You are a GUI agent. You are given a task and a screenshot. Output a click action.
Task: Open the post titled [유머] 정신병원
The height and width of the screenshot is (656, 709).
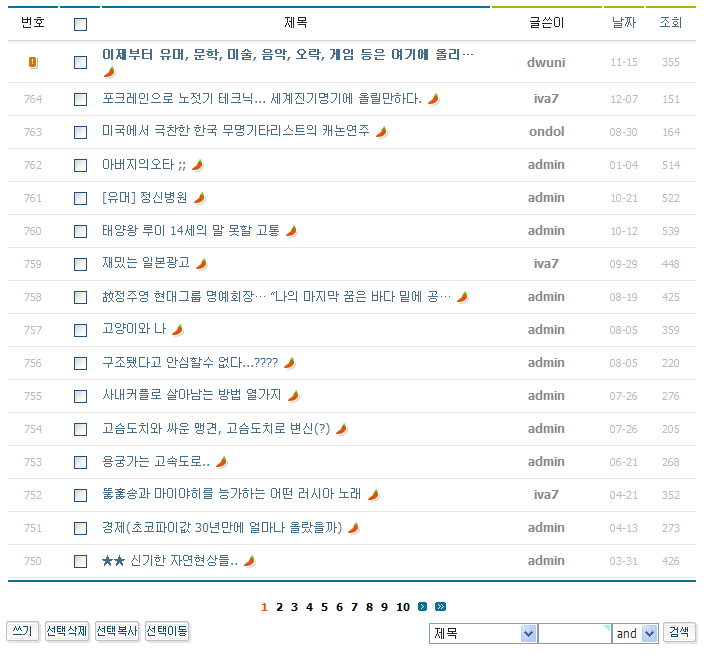144,198
